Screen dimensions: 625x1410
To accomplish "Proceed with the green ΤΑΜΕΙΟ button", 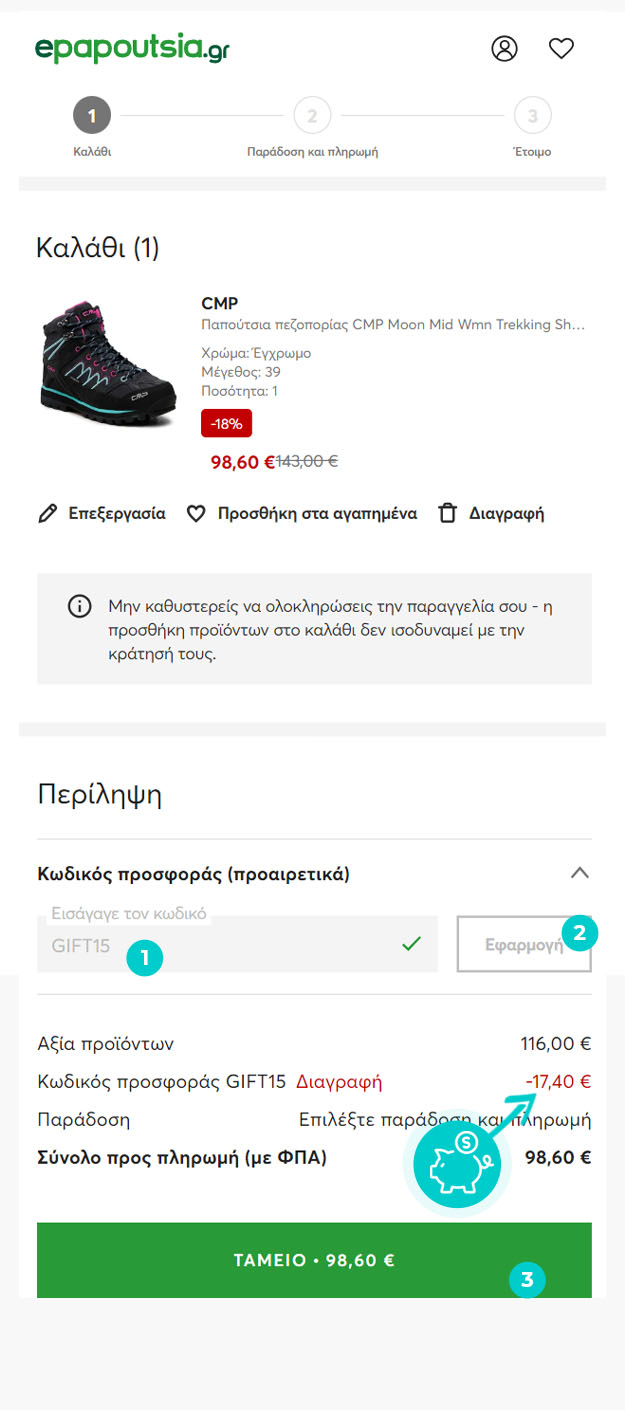I will 314,1260.
